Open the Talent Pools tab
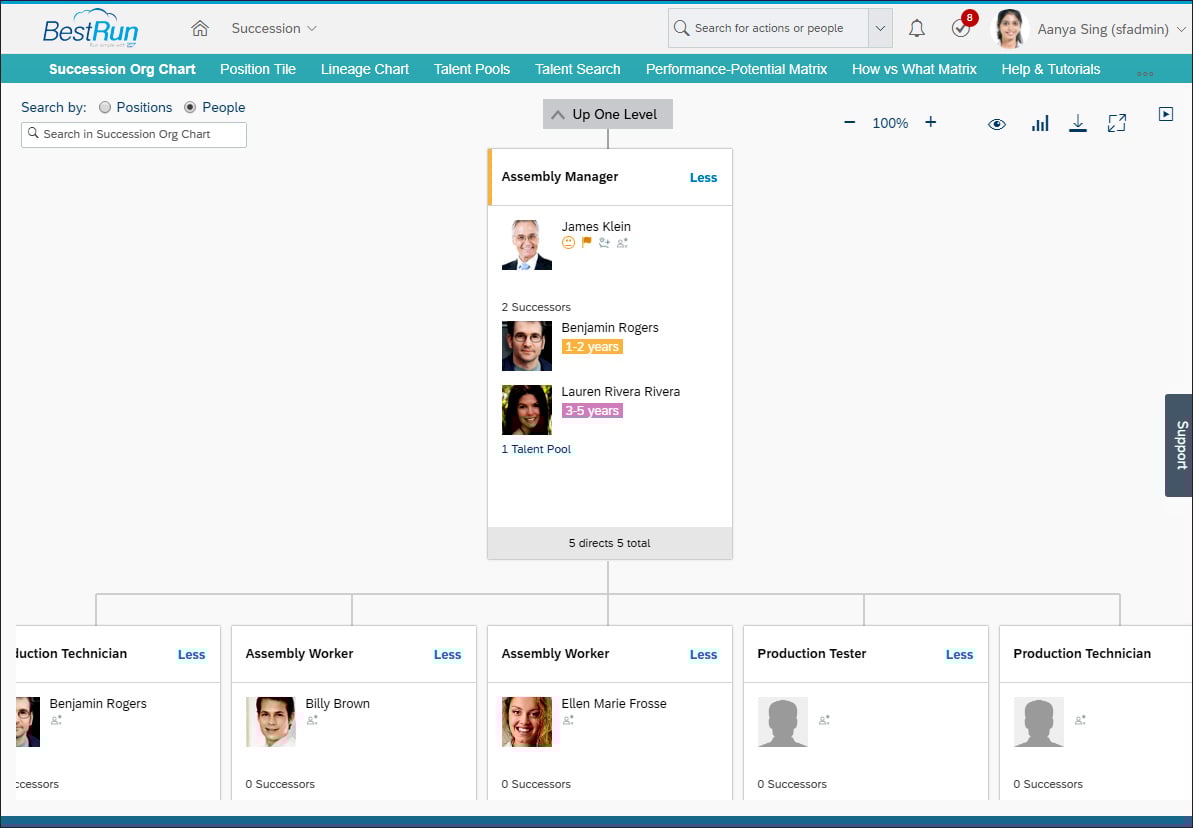The image size is (1193, 828). click(471, 69)
